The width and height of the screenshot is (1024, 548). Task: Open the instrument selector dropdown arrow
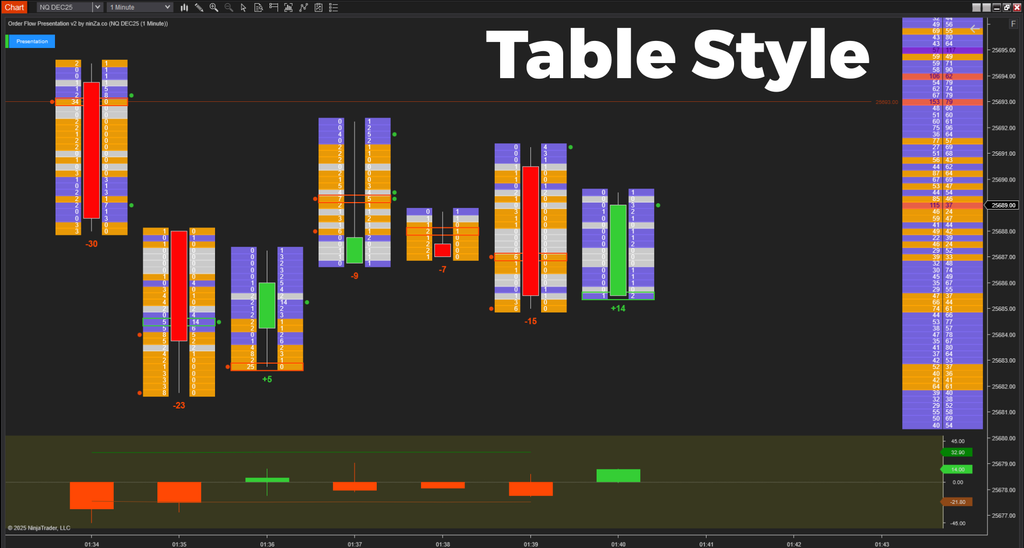(97, 7)
